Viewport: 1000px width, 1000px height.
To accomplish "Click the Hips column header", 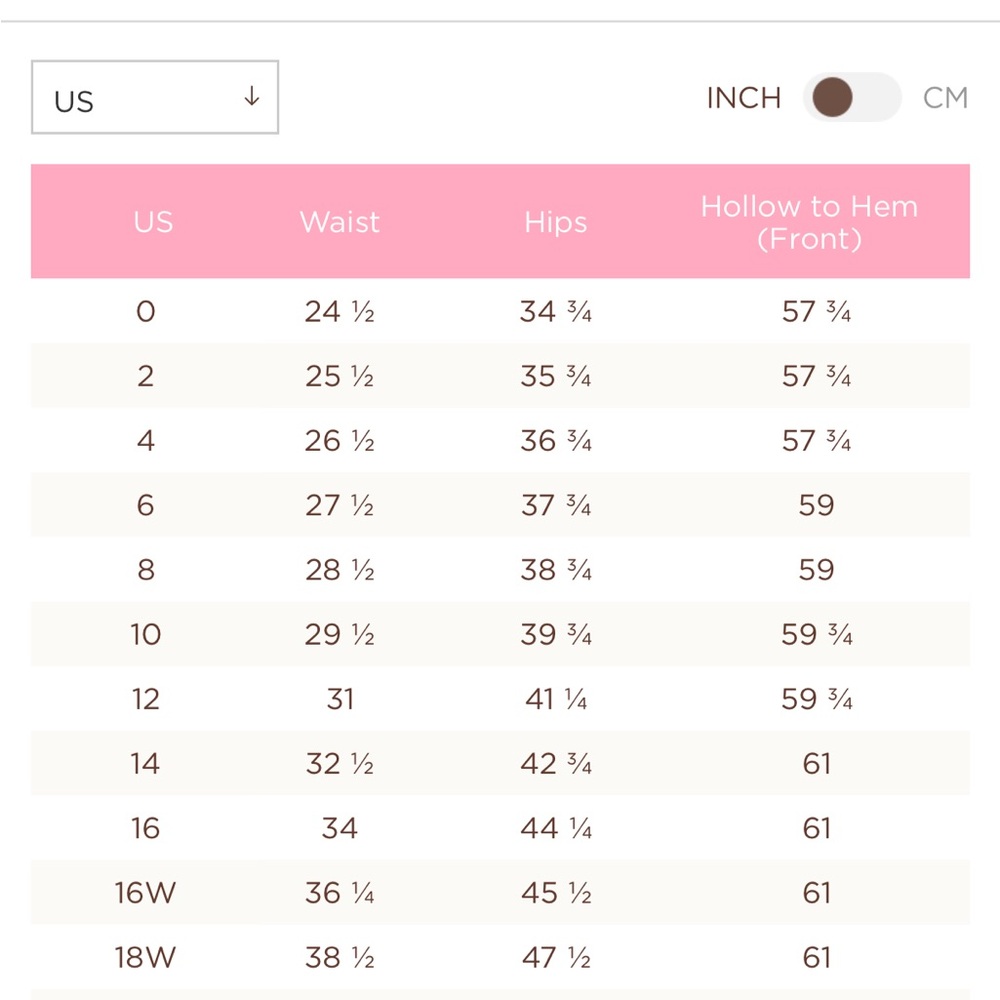I will 555,223.
